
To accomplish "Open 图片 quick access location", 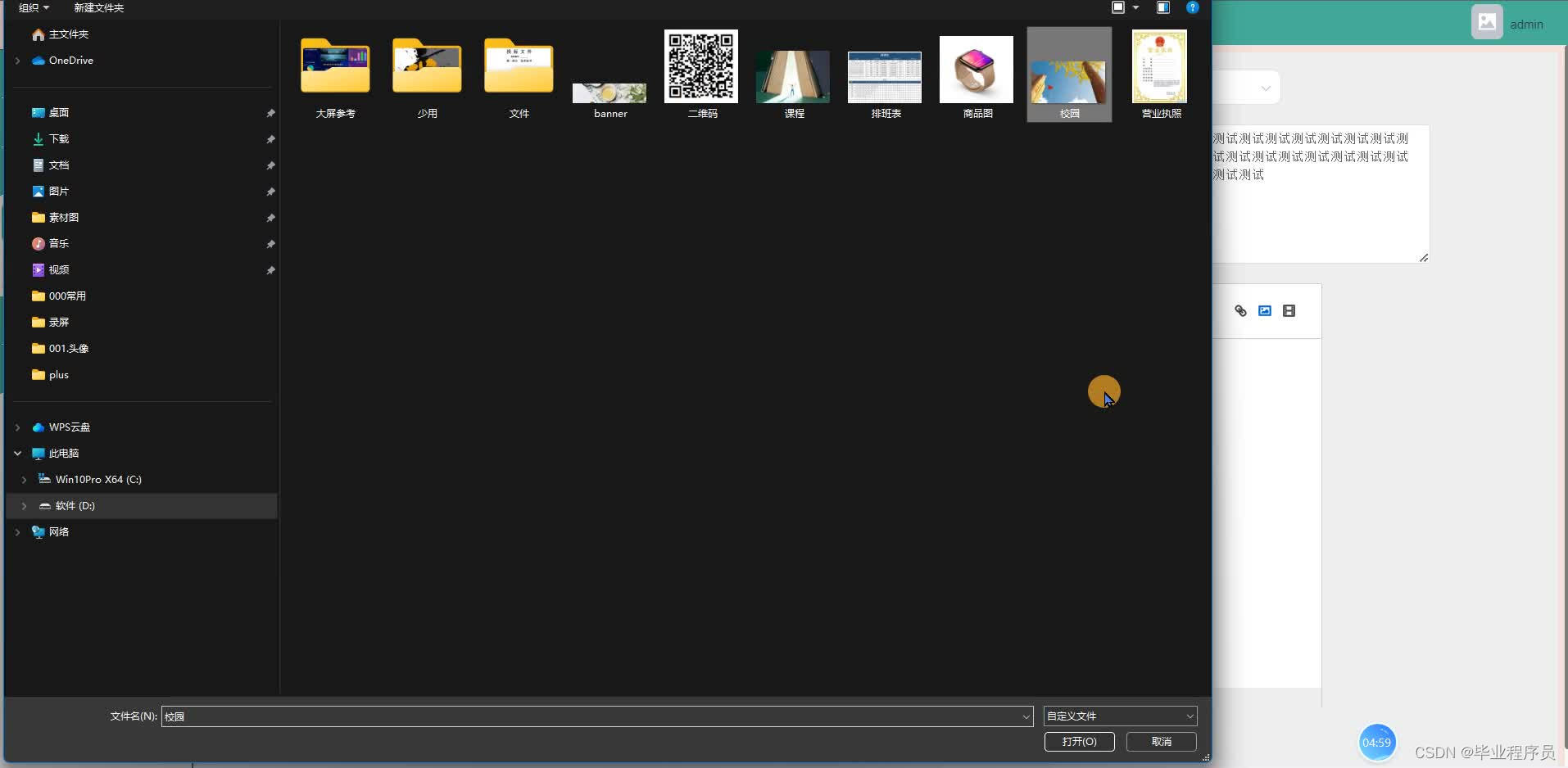I will tap(50, 192).
